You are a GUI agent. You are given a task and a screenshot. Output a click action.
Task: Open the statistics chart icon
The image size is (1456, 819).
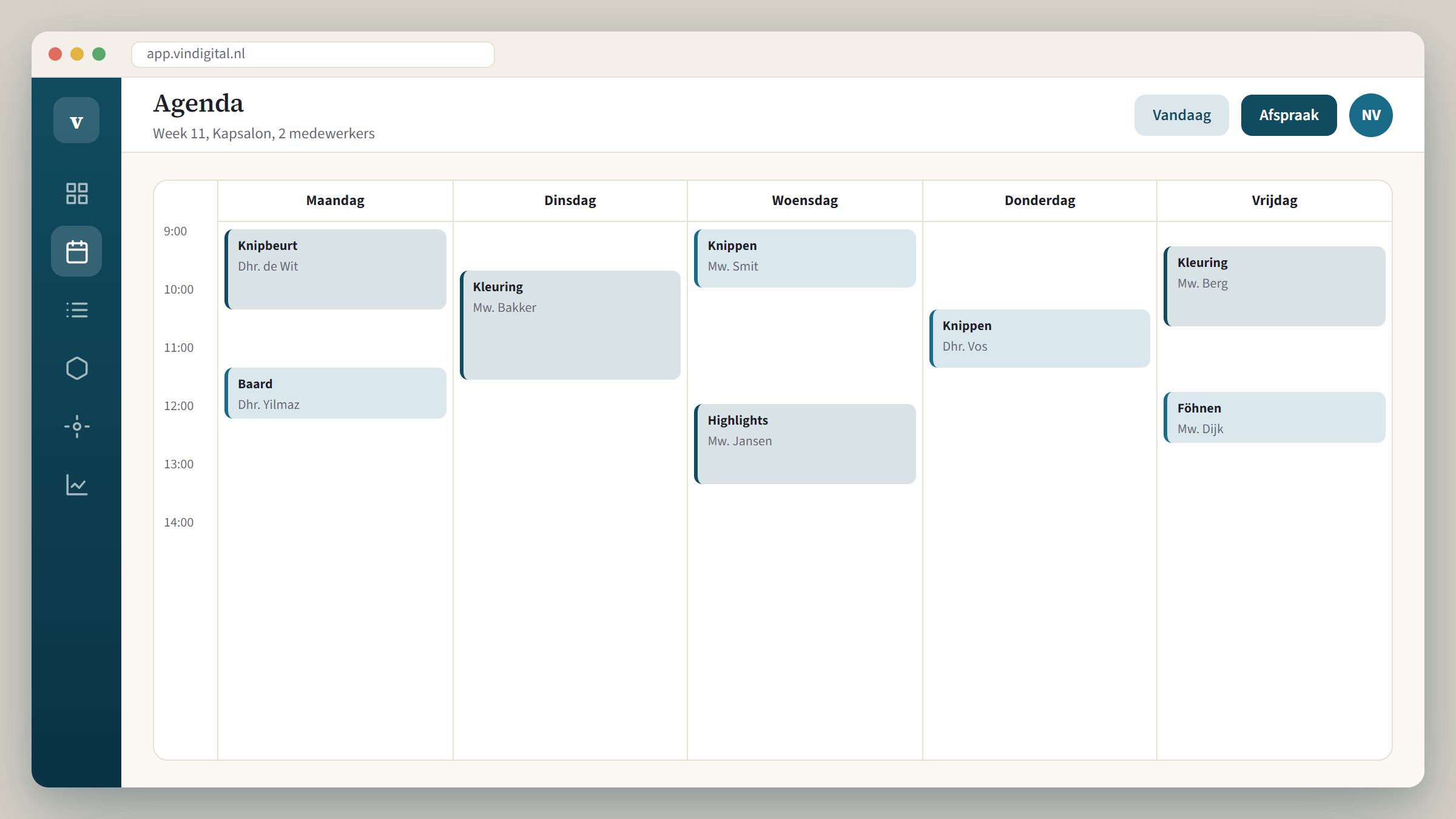[76, 484]
